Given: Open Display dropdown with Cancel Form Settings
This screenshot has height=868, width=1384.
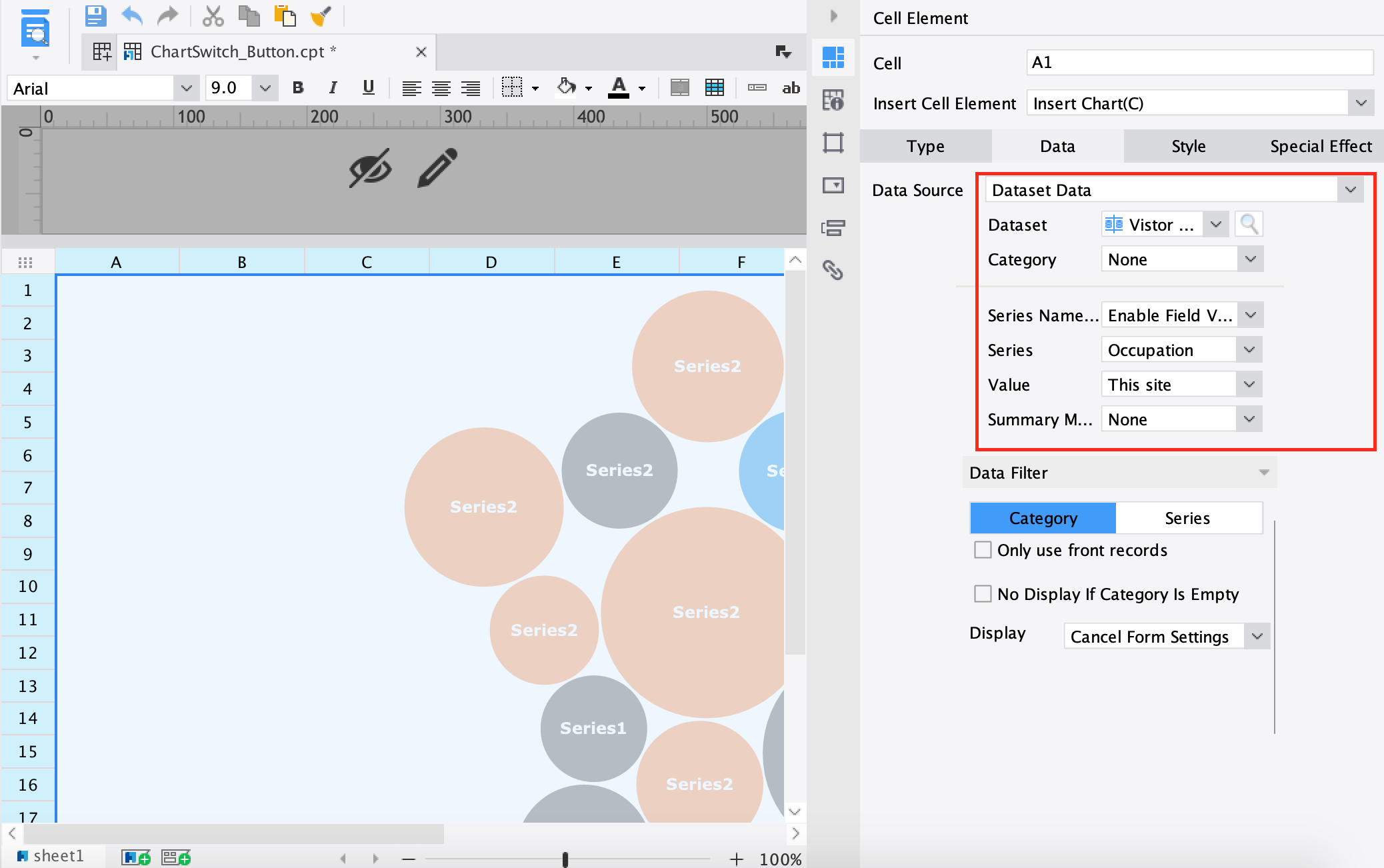Looking at the screenshot, I should (x=1167, y=637).
